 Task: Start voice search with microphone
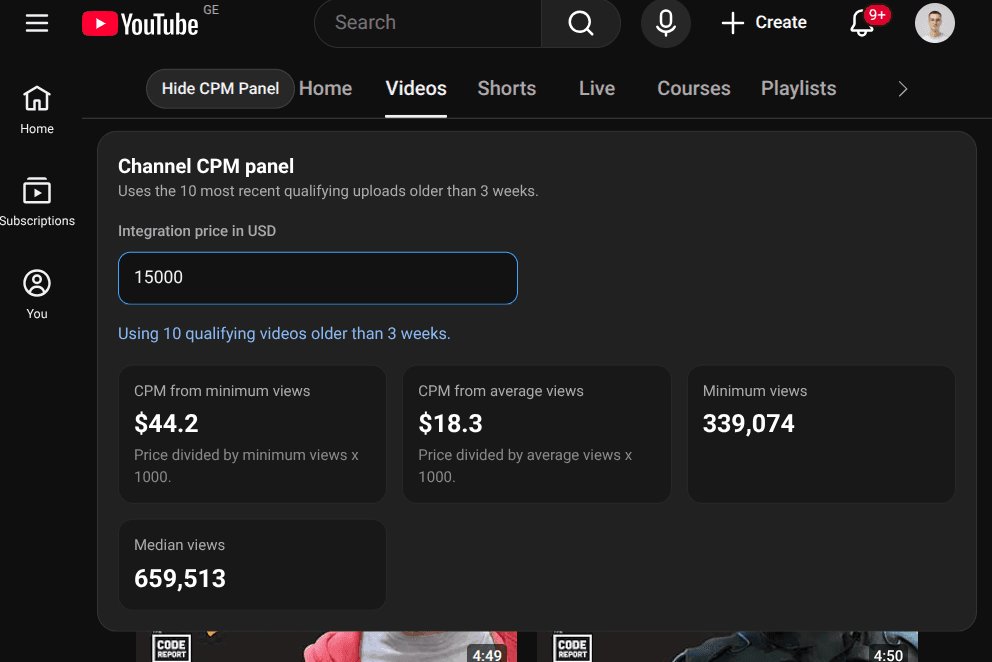pyautogui.click(x=665, y=23)
